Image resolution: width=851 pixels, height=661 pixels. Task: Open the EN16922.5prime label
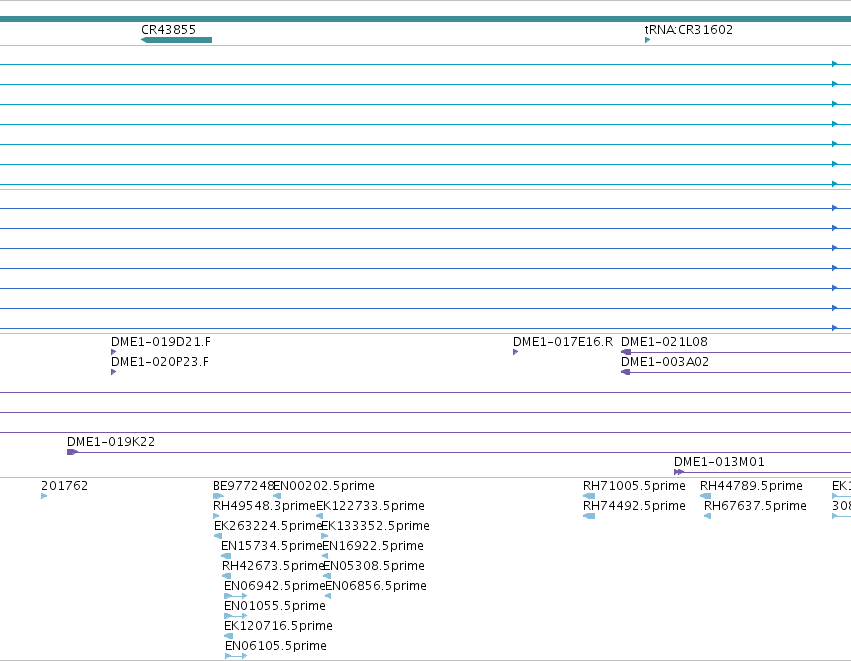coord(373,546)
